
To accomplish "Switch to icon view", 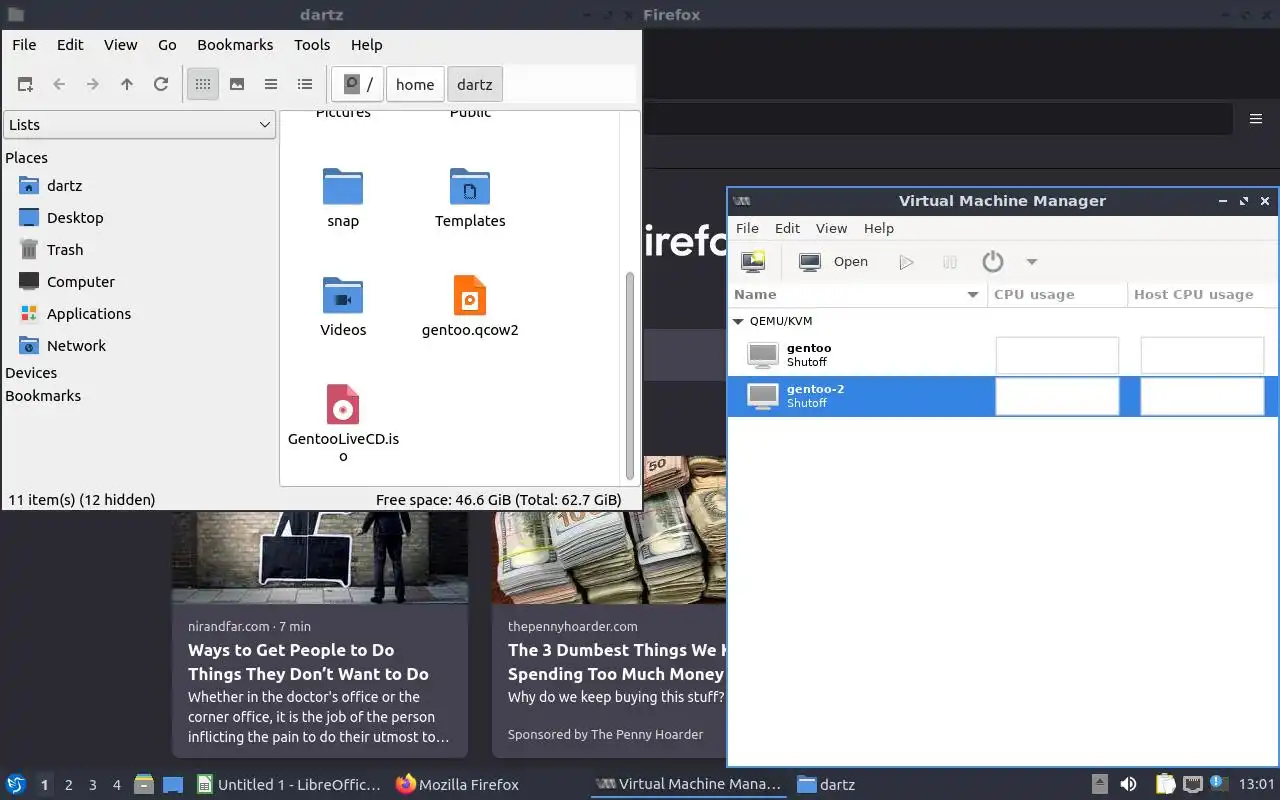I will (x=203, y=84).
